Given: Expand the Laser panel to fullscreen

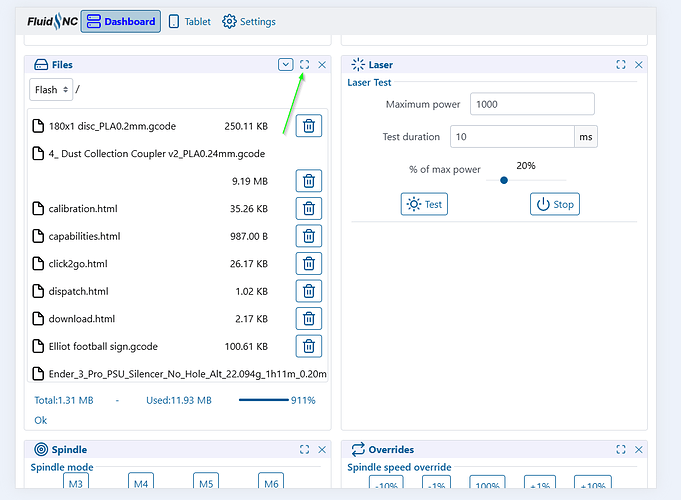Looking at the screenshot, I should (x=621, y=65).
